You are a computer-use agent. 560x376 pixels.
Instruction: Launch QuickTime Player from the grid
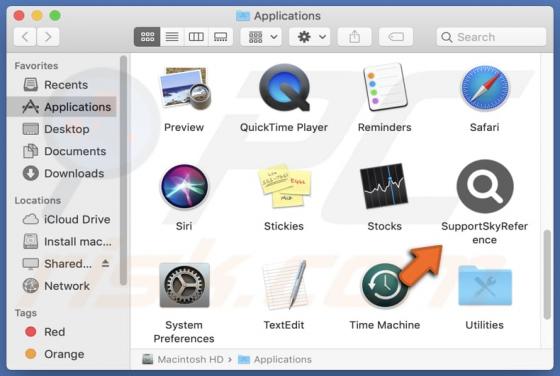pyautogui.click(x=284, y=87)
